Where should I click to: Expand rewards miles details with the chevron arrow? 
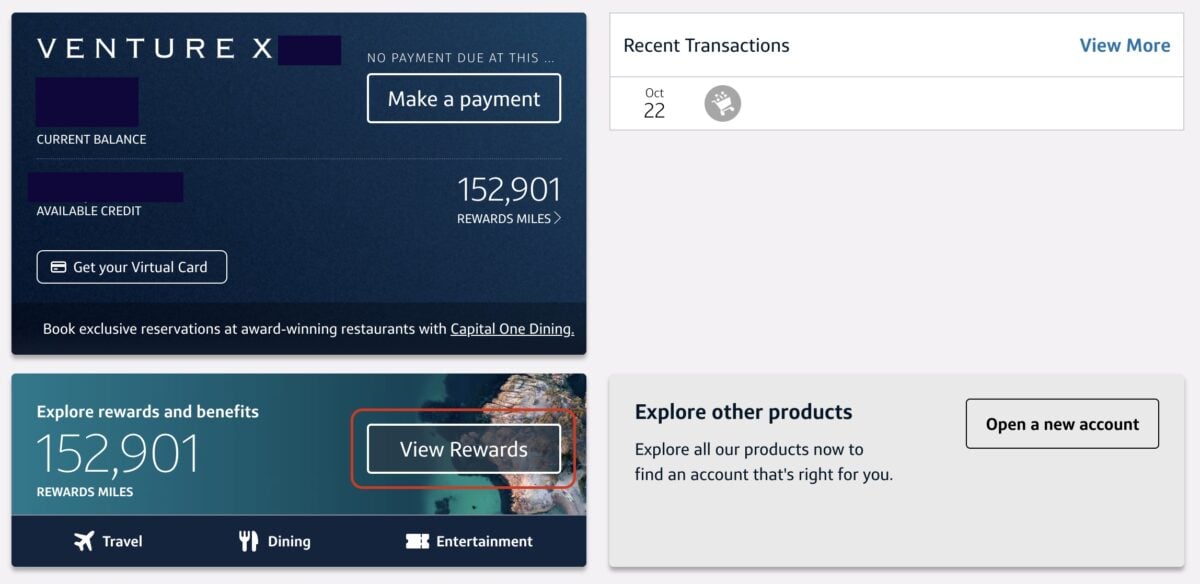[556, 217]
